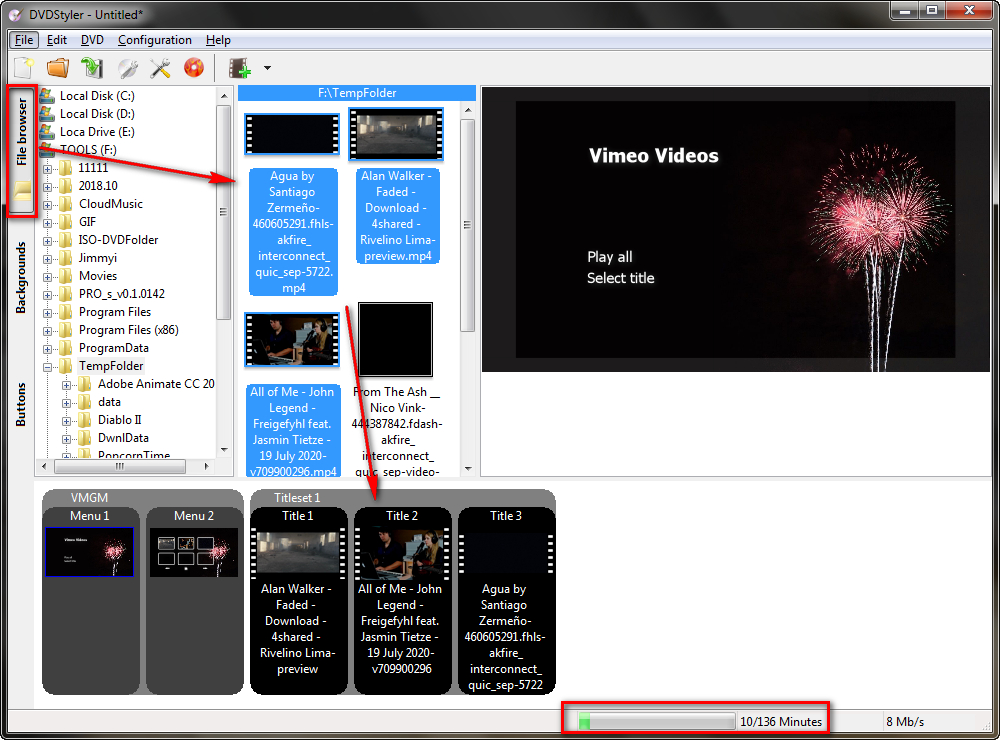Open the Configuration menu
The width and height of the screenshot is (1000, 740).
[154, 40]
